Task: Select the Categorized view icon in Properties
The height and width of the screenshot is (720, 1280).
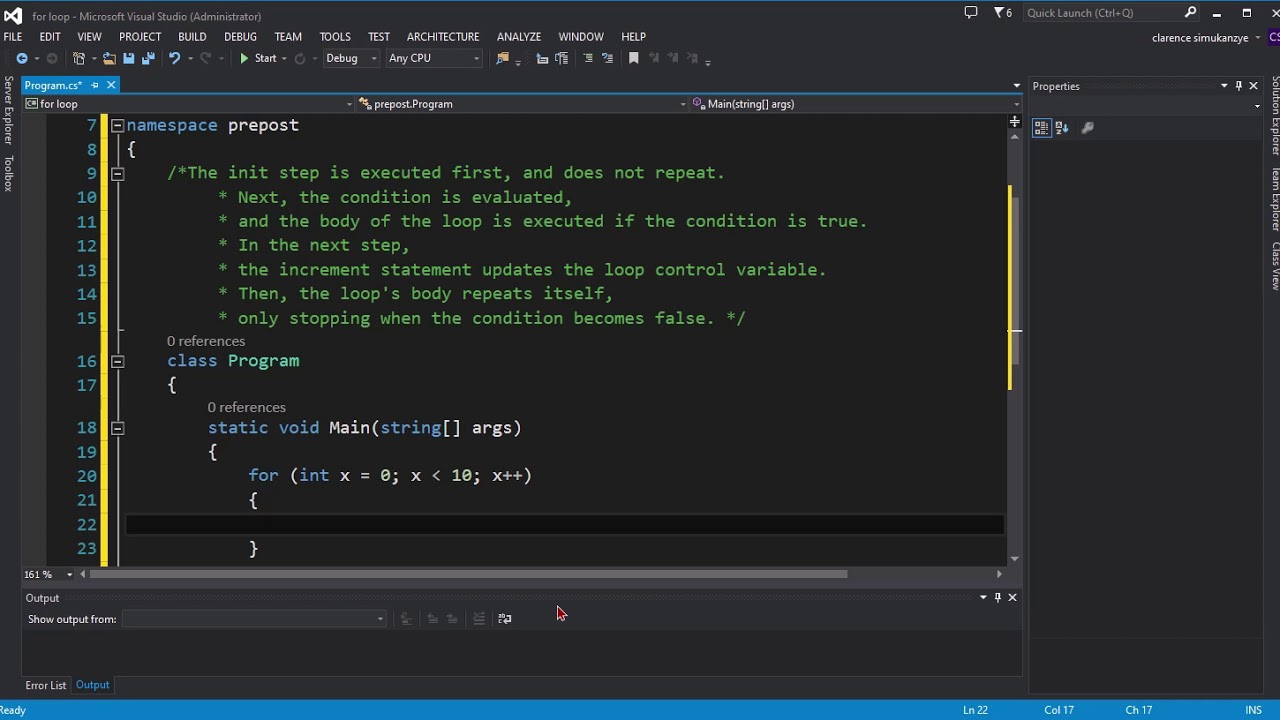Action: tap(1041, 127)
